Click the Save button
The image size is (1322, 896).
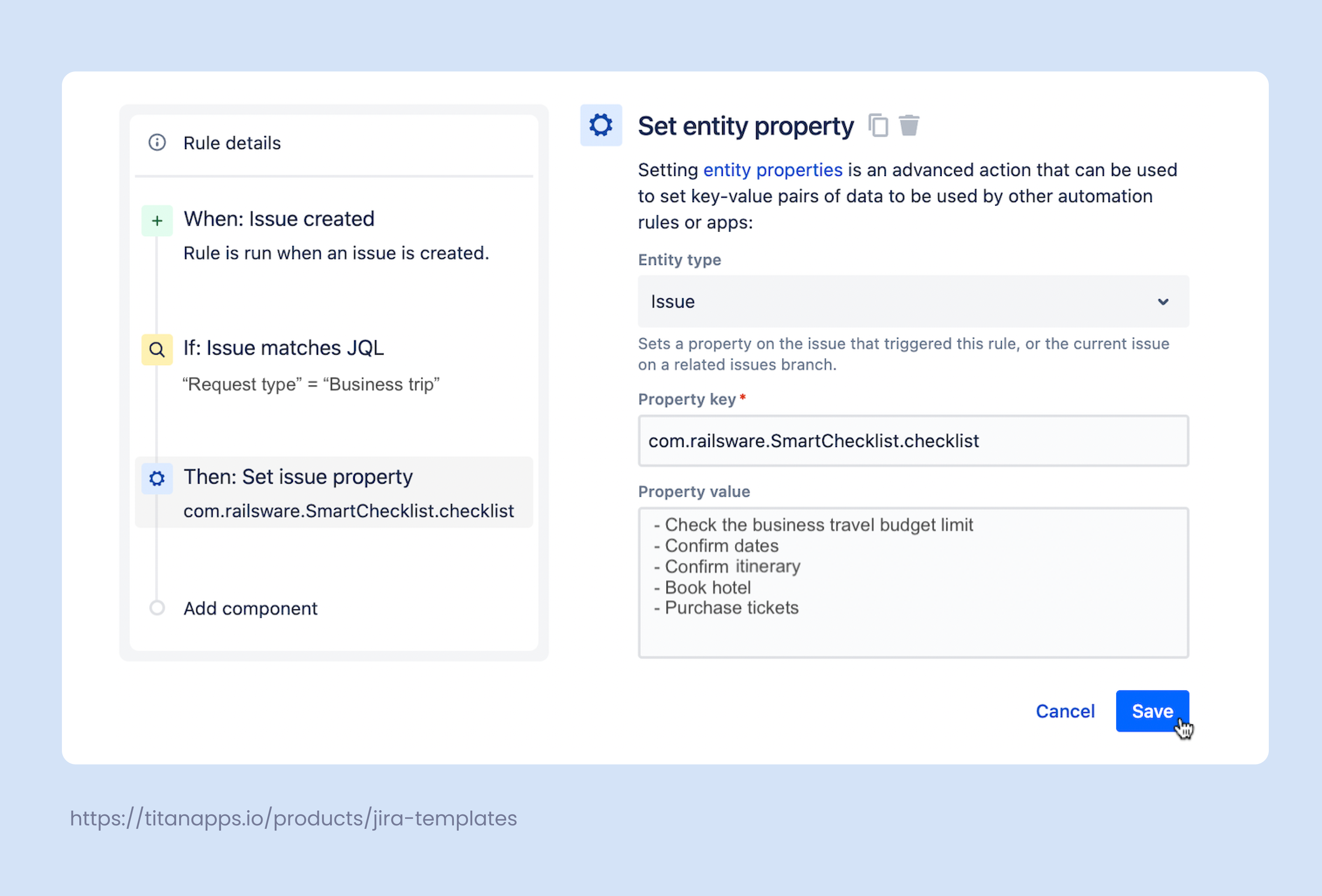1152,711
